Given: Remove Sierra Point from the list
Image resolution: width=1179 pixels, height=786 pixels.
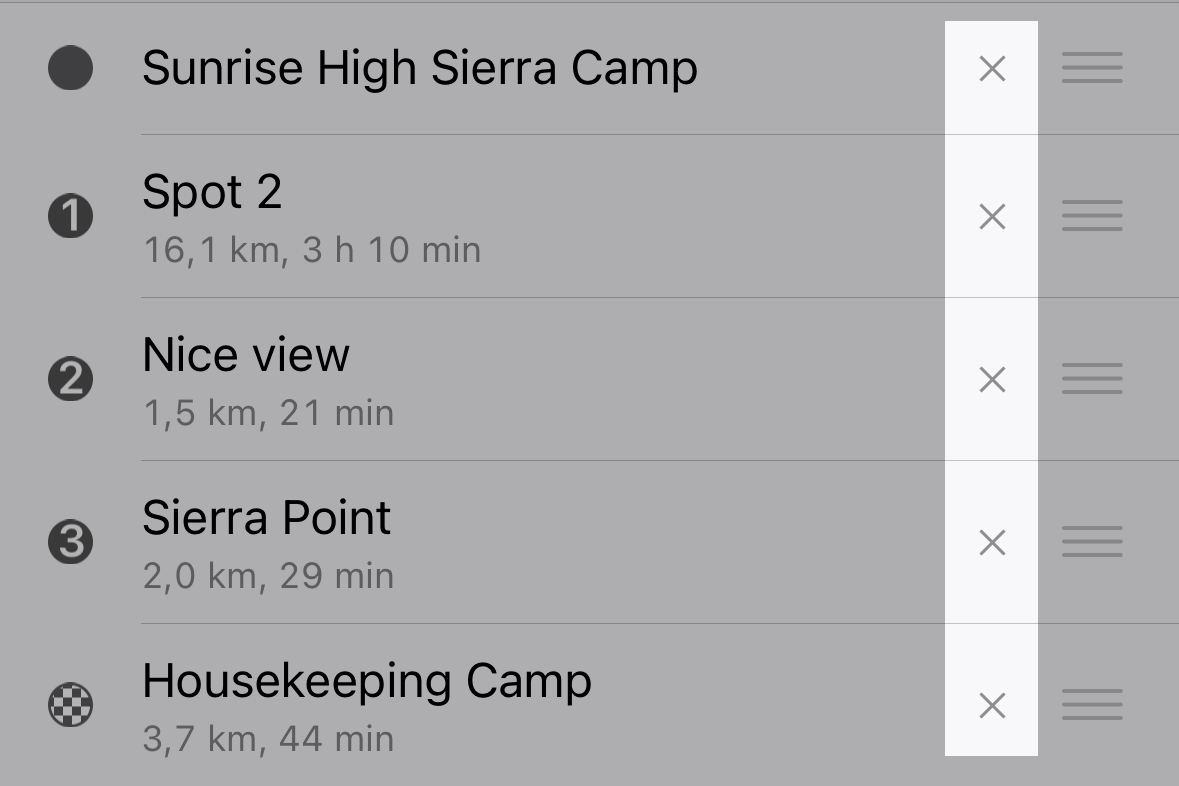Looking at the screenshot, I should point(991,542).
